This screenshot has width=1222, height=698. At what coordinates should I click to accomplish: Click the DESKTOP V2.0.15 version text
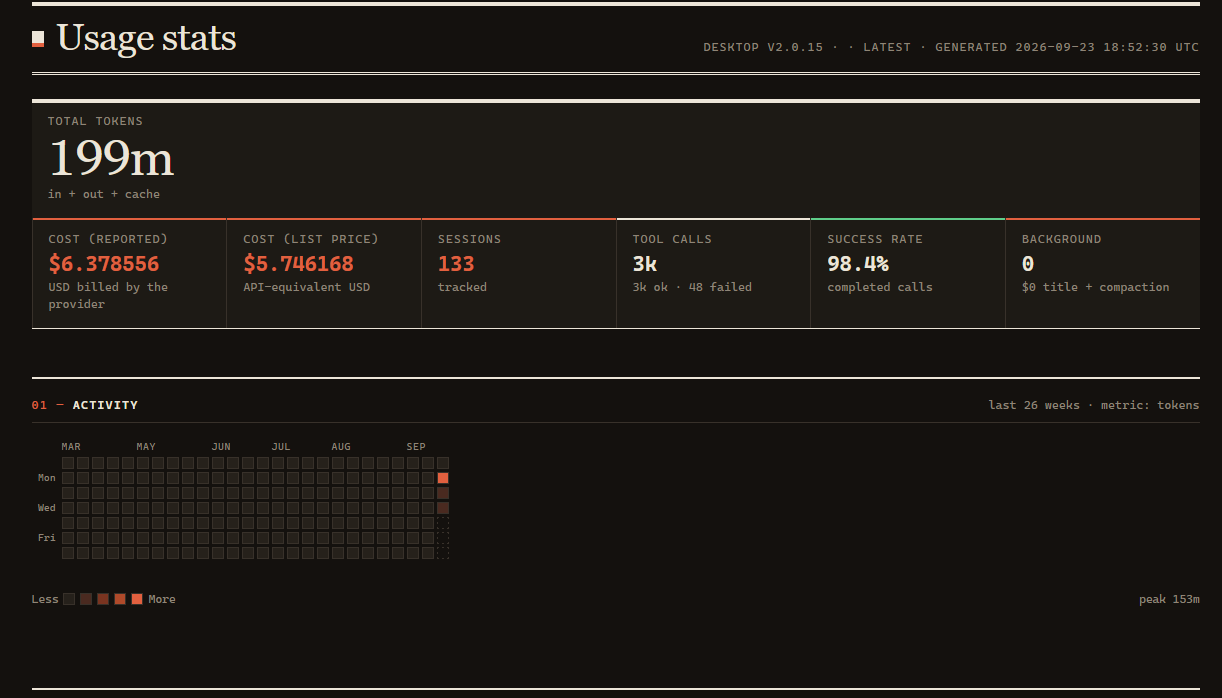tap(763, 47)
